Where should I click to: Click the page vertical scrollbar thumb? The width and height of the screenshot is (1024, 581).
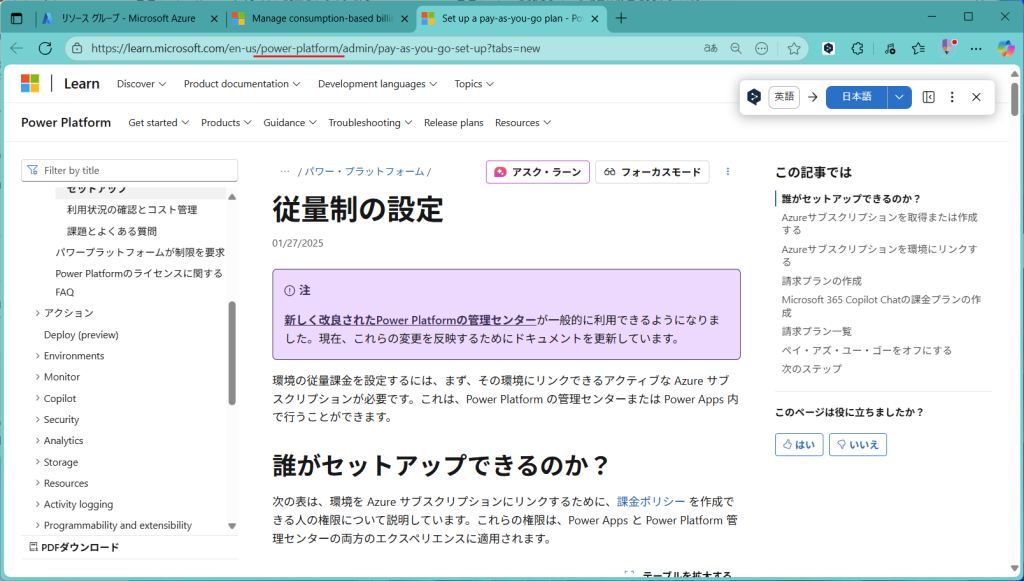click(1014, 99)
